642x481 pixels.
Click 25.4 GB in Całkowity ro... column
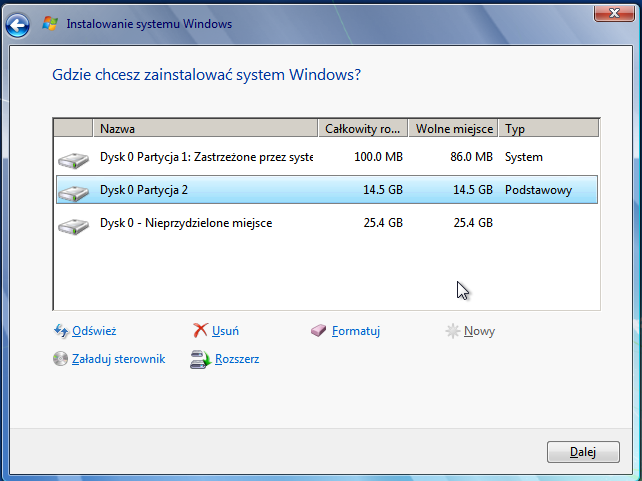point(383,223)
